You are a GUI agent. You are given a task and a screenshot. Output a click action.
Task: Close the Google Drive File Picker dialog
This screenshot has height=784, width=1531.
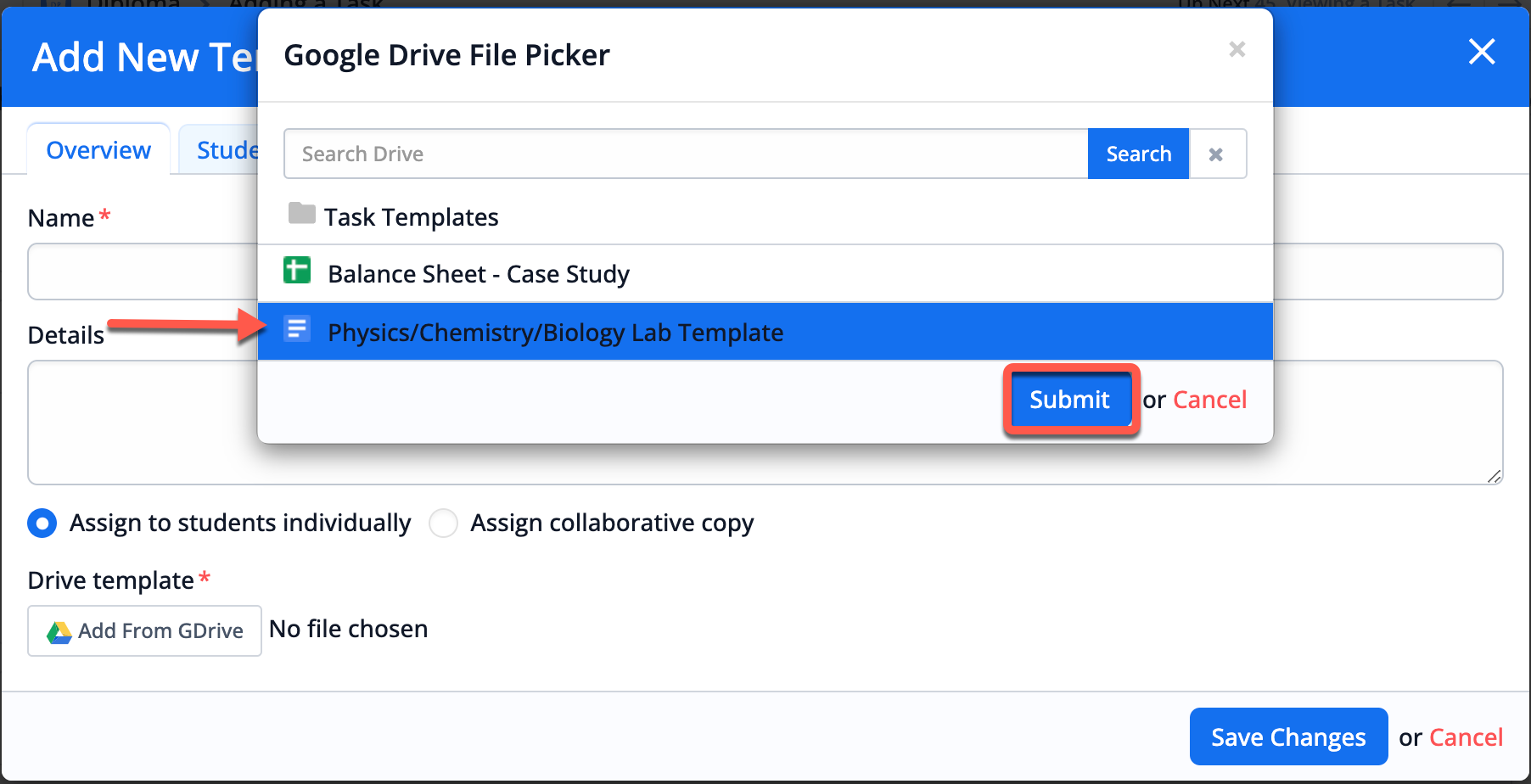1237,50
